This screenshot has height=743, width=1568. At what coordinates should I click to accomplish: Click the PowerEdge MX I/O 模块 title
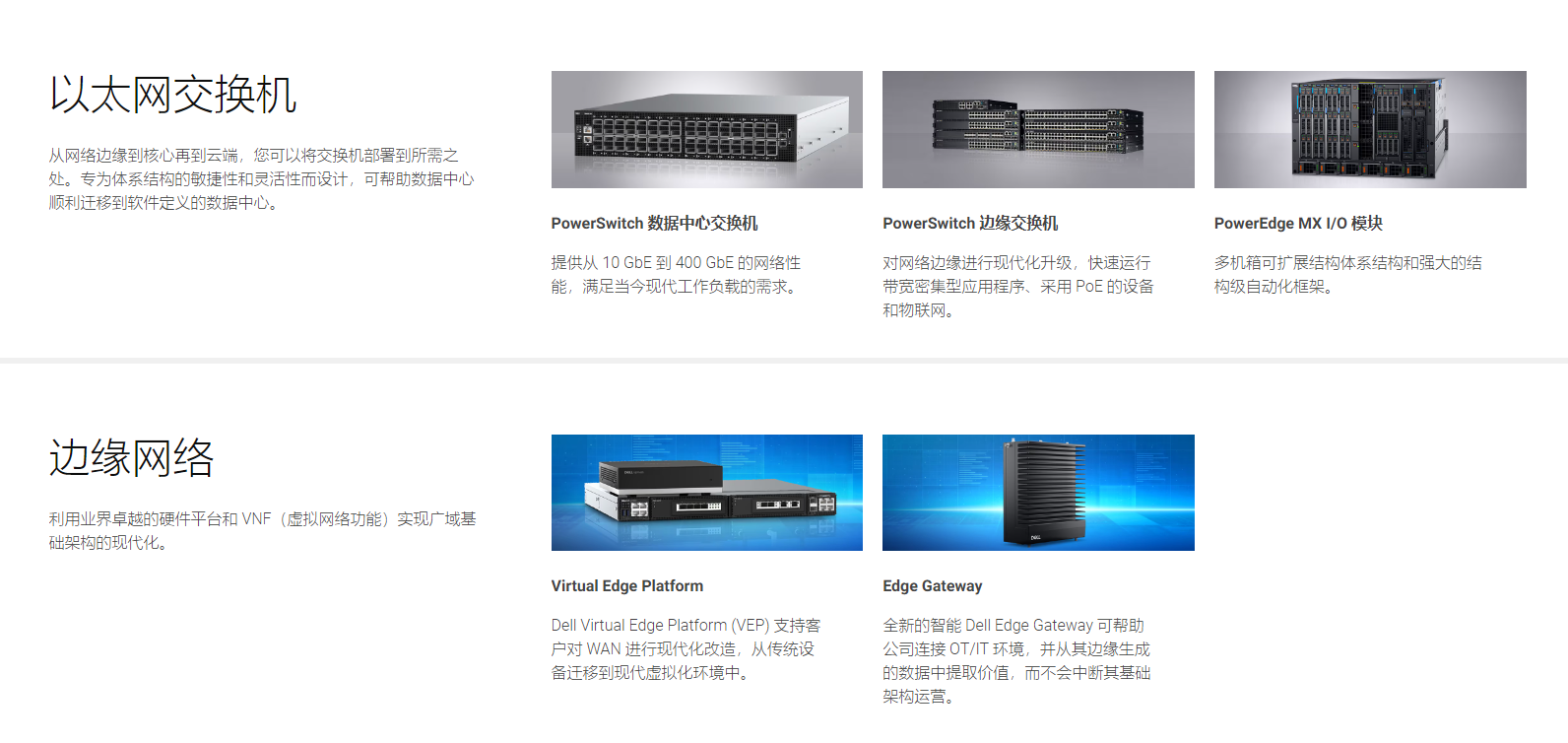(1298, 224)
